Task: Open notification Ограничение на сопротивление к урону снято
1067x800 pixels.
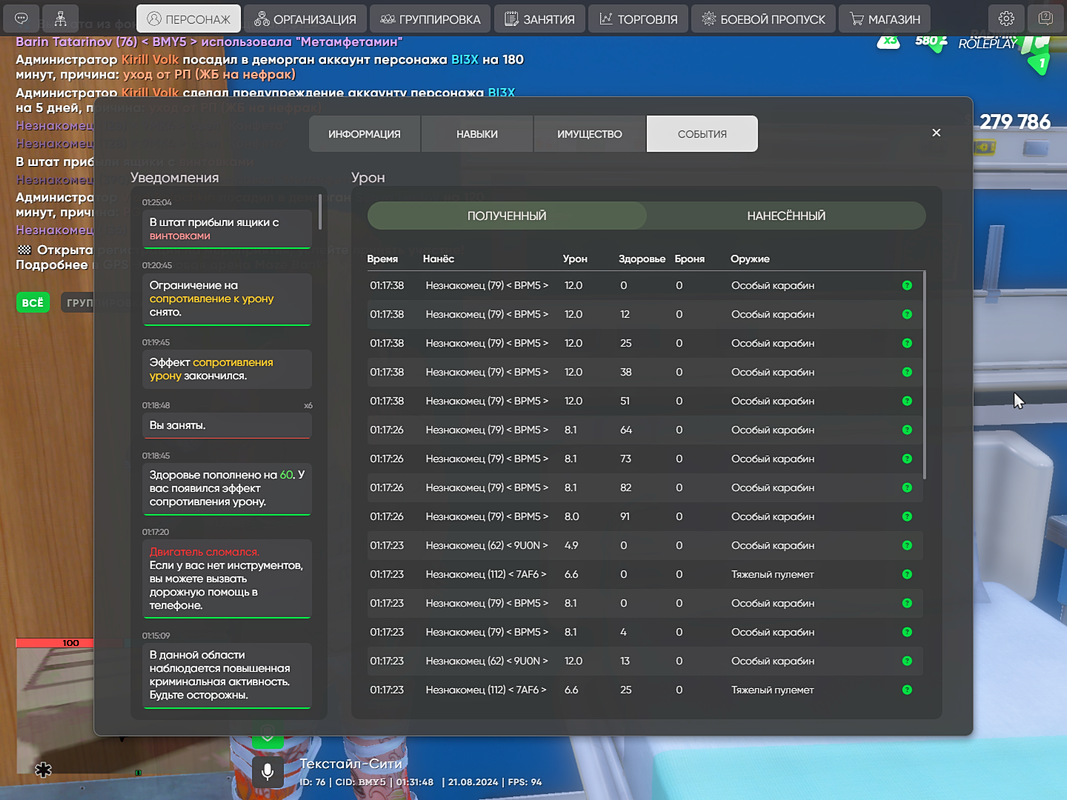Action: coord(227,299)
